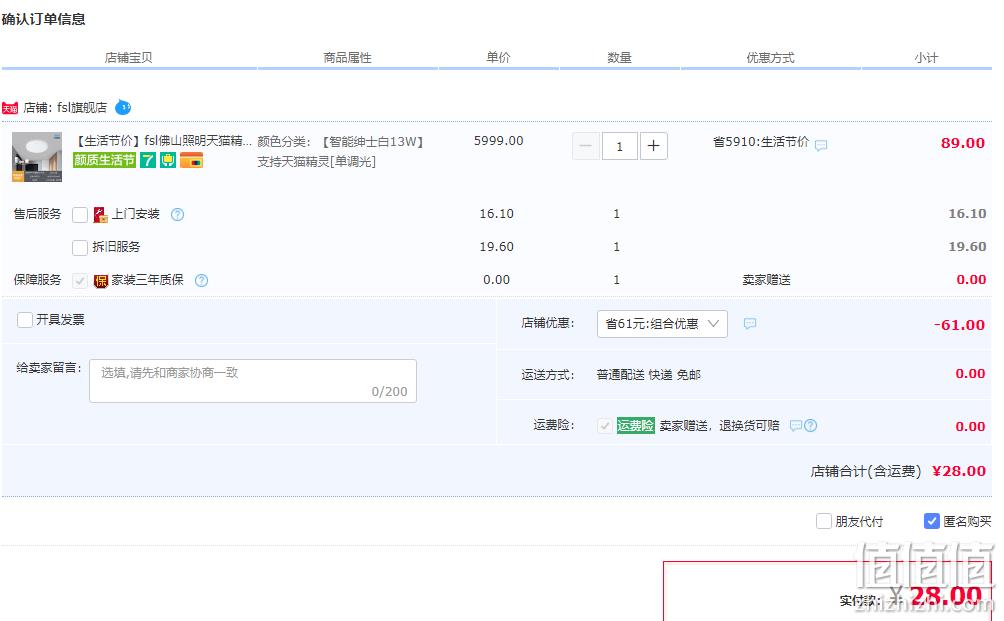The width and height of the screenshot is (1004, 621).
Task: Click the Tmall logo icon beside the shop name
Action: [x=10, y=108]
